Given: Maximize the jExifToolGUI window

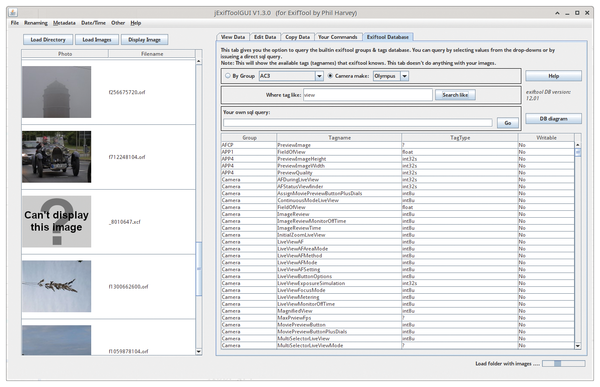Looking at the screenshot, I should 577,13.
